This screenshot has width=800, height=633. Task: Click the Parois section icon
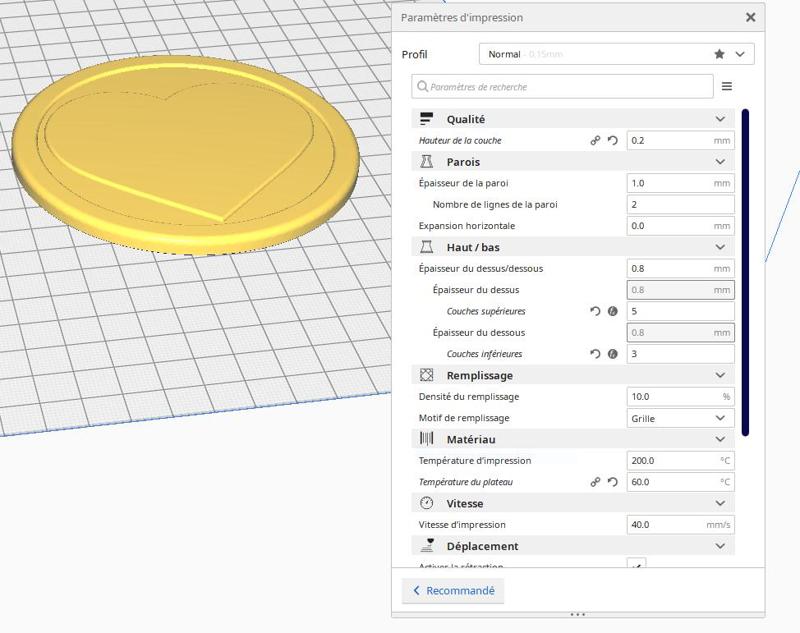tap(426, 162)
